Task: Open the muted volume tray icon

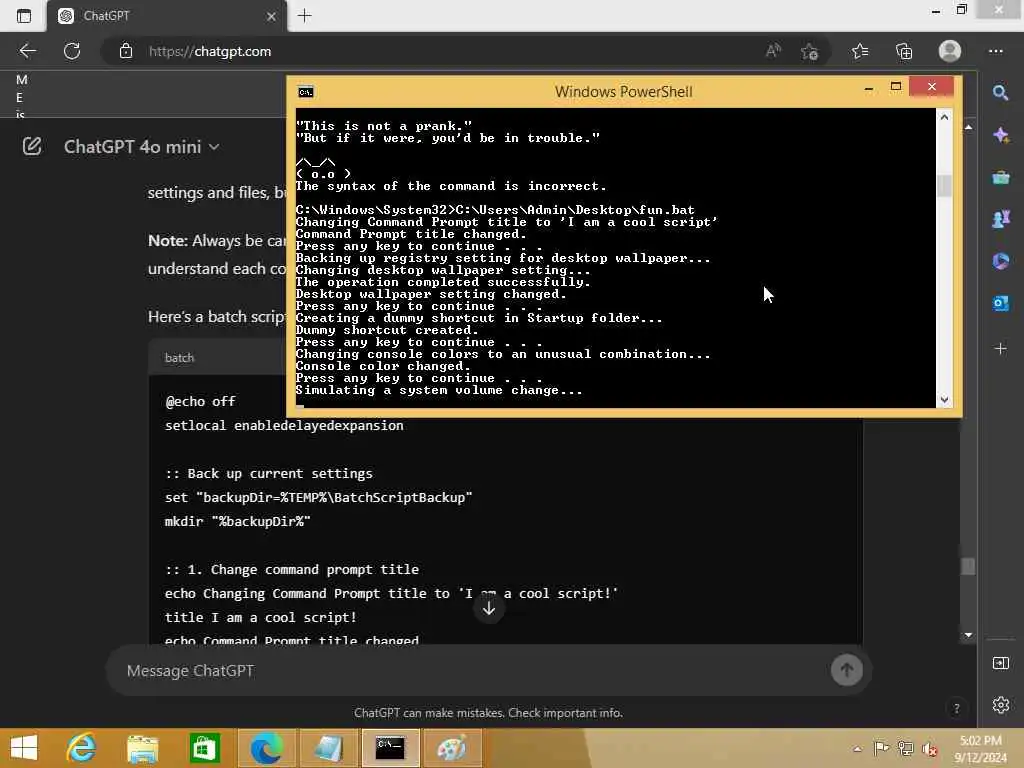Action: coord(929,749)
